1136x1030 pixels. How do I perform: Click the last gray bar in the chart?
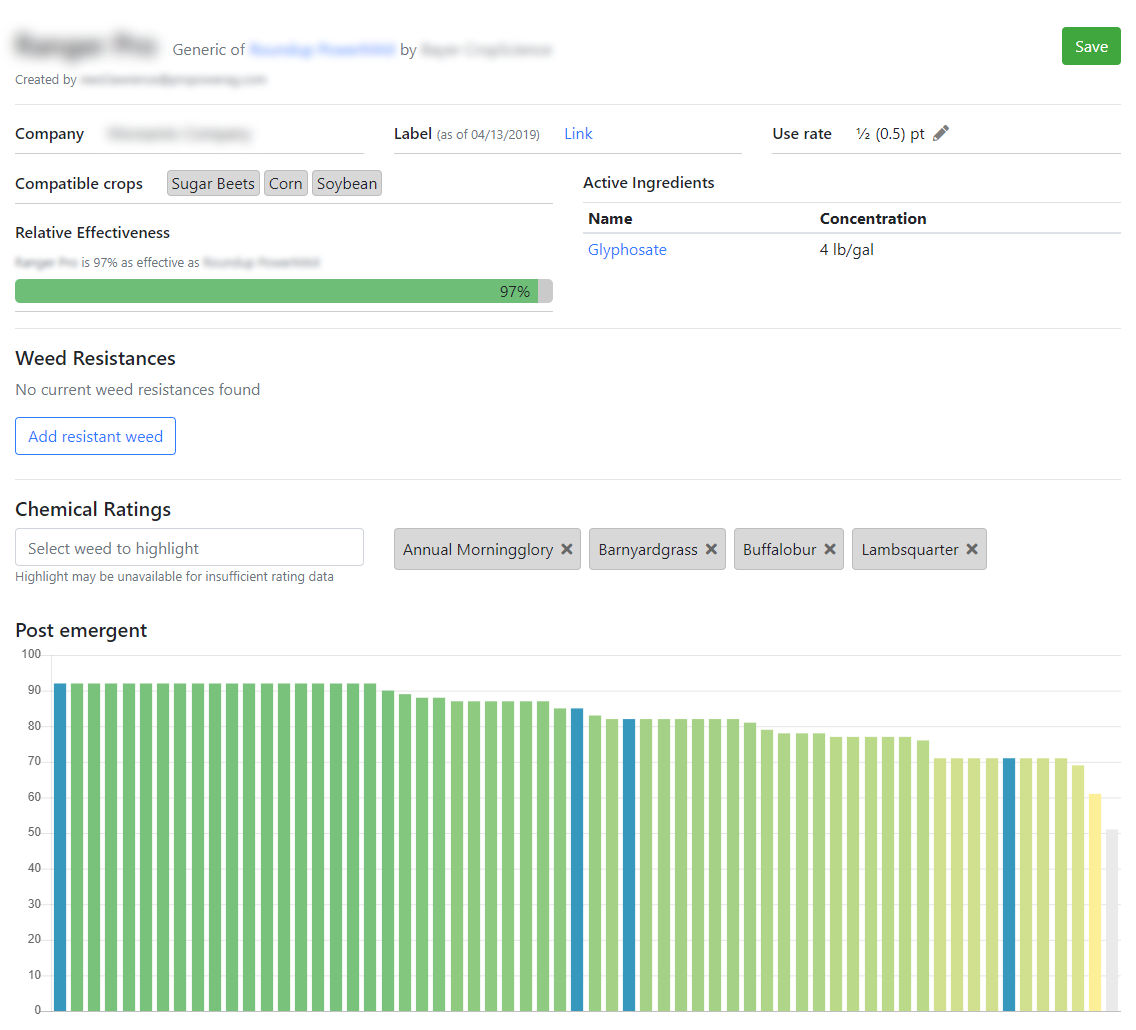coord(1112,919)
